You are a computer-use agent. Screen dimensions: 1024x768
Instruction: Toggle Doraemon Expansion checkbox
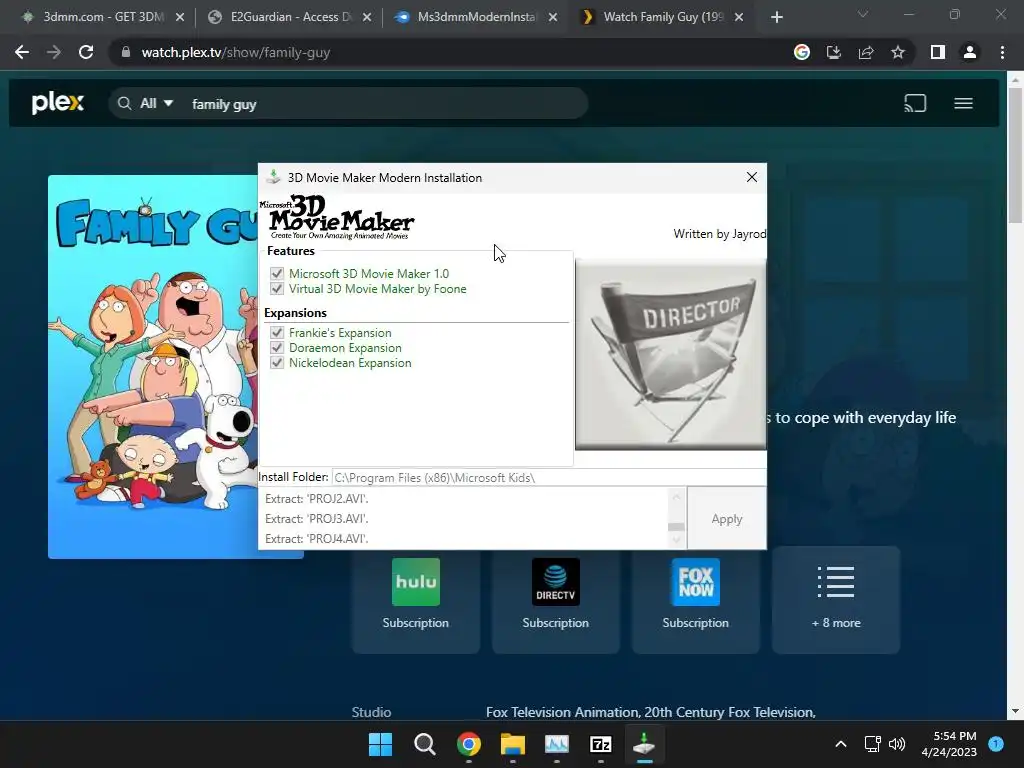click(x=277, y=347)
